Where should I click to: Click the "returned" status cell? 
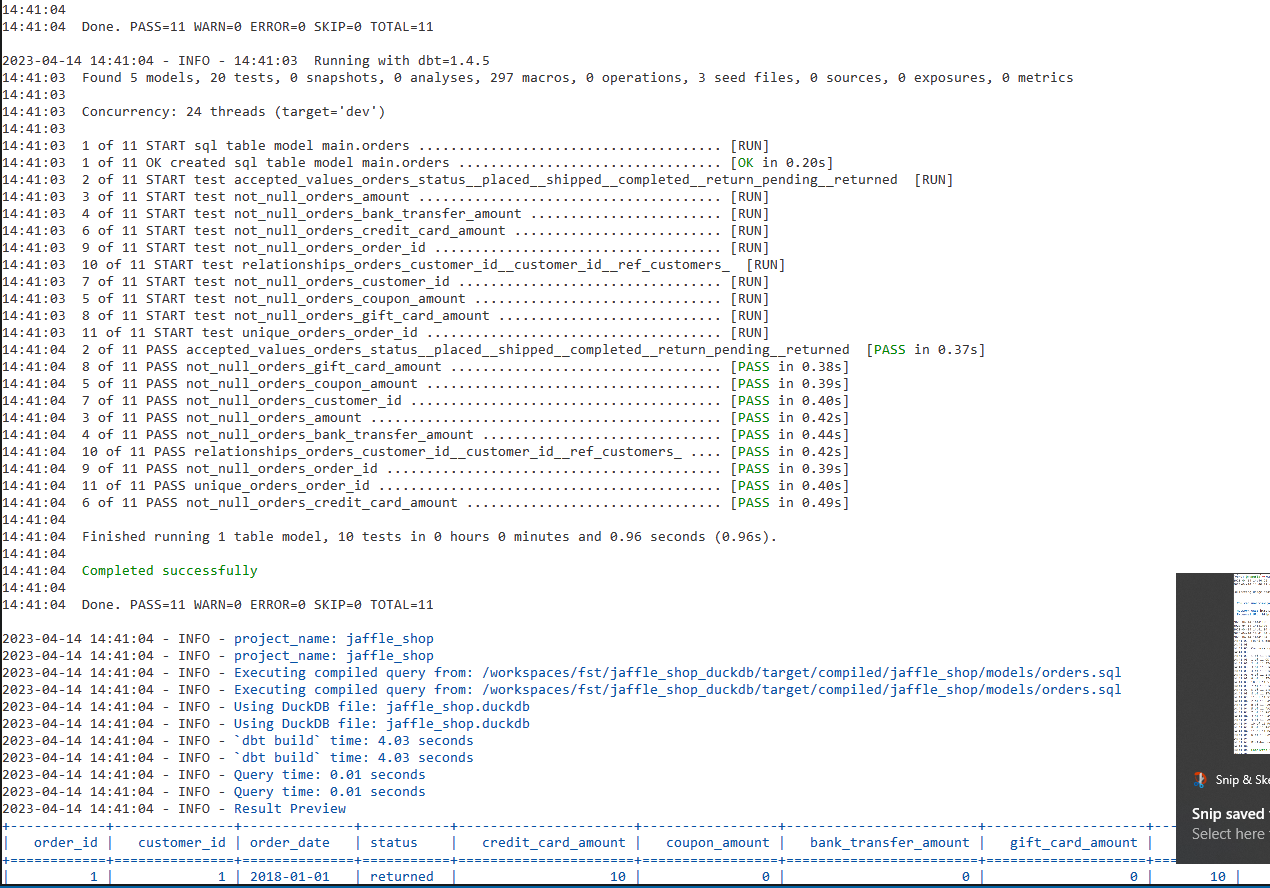(402, 877)
